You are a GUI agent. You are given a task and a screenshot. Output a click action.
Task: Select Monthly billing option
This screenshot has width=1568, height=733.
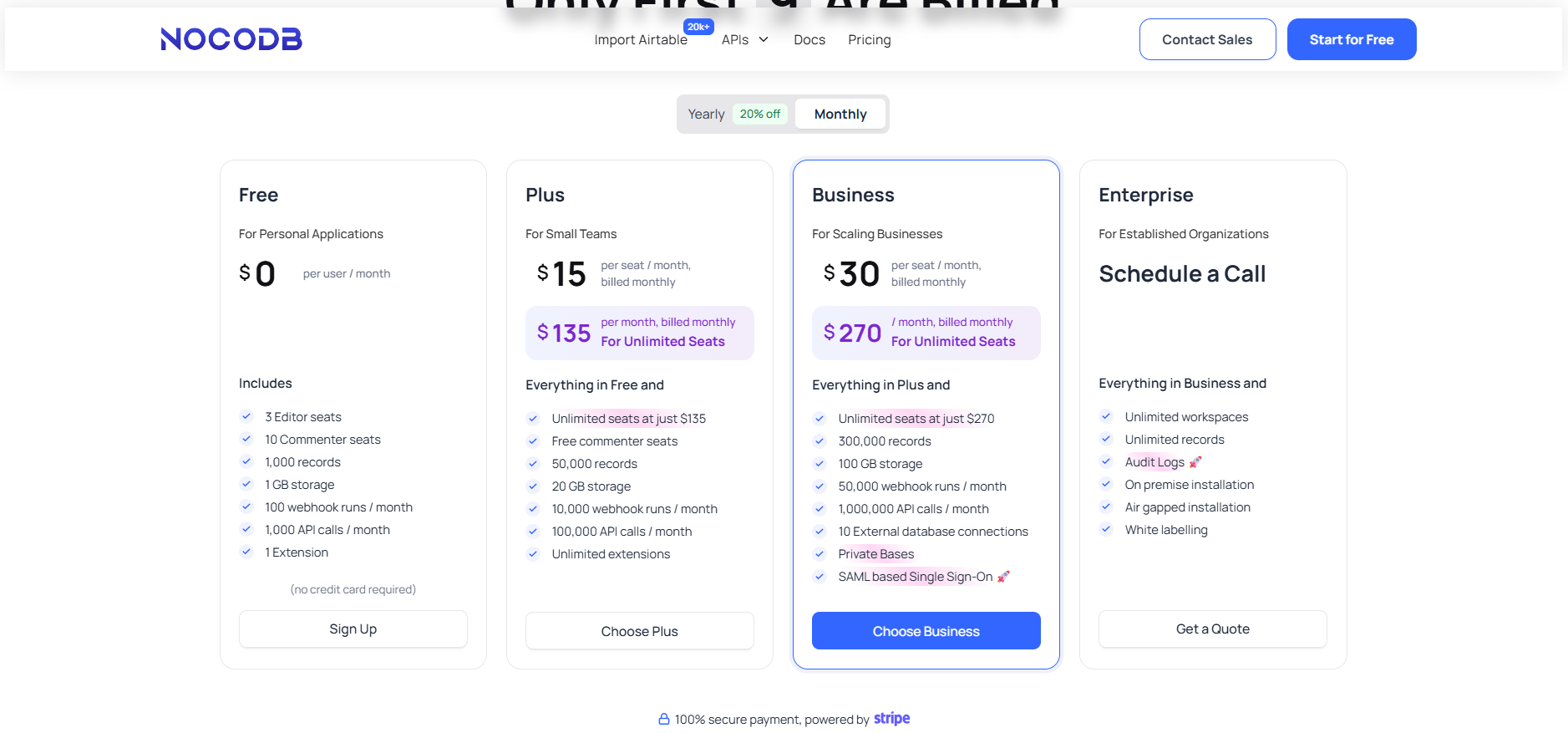(840, 115)
